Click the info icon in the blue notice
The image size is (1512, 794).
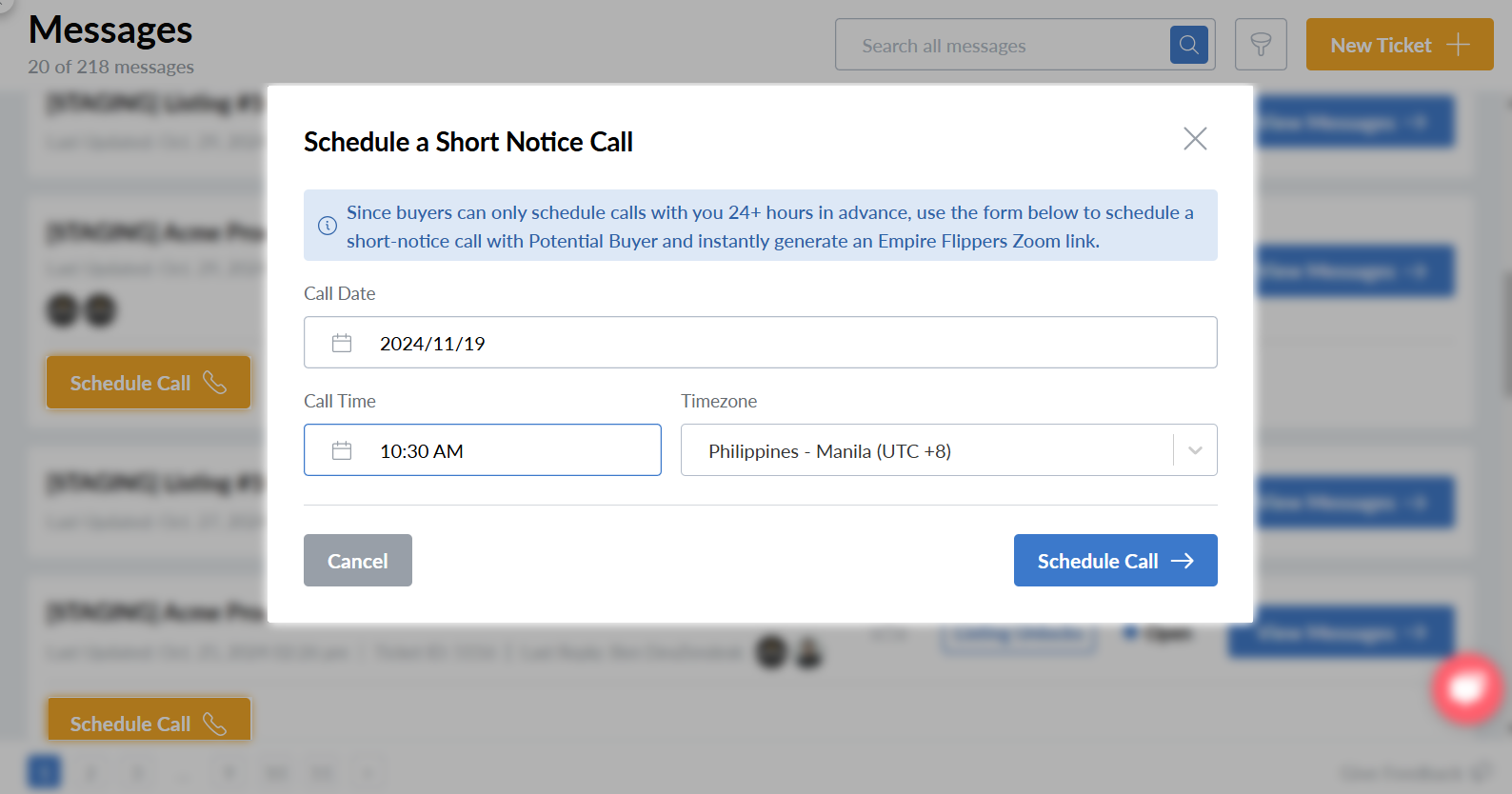(327, 226)
